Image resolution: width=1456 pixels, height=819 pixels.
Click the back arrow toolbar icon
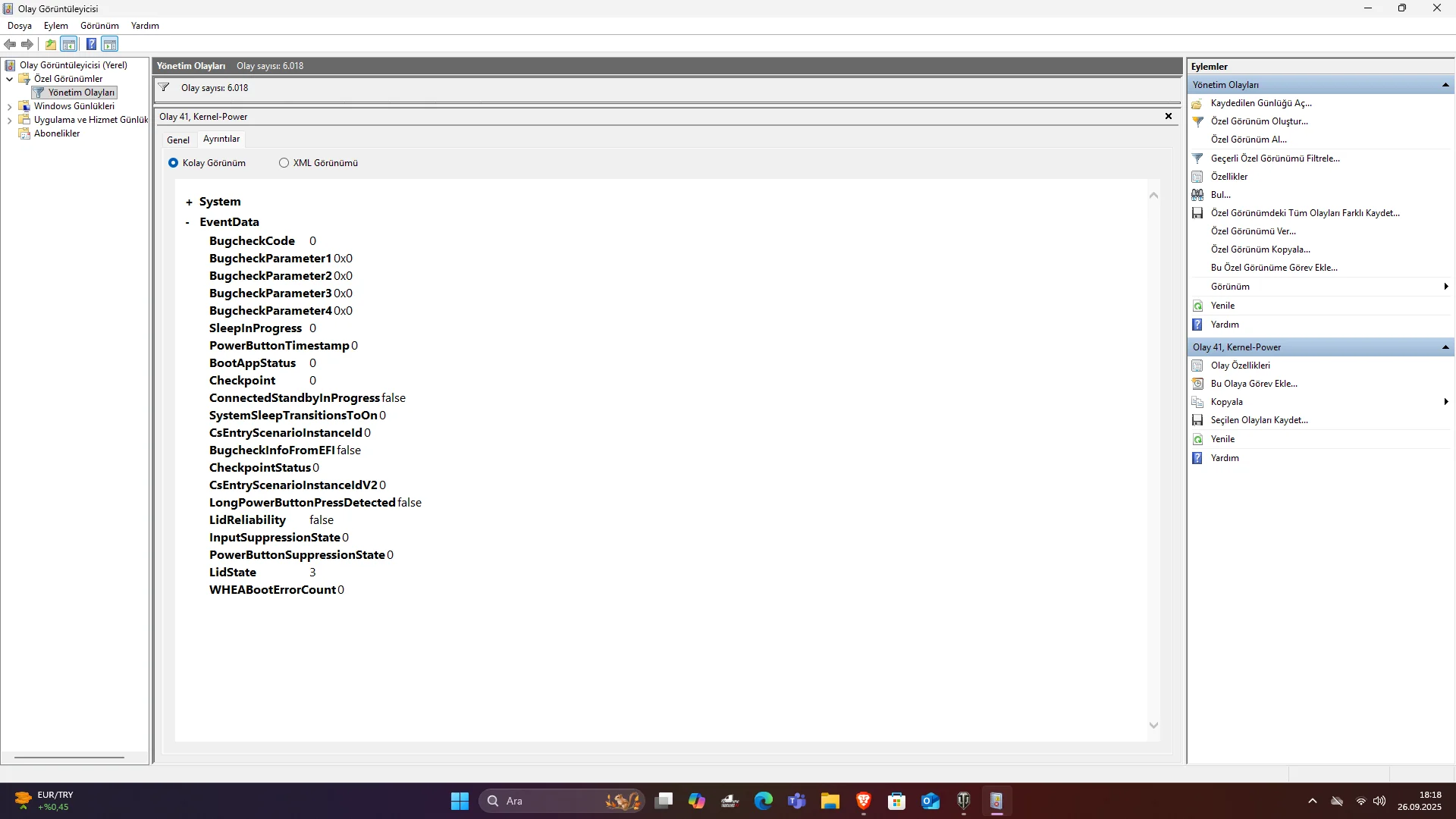click(x=10, y=44)
